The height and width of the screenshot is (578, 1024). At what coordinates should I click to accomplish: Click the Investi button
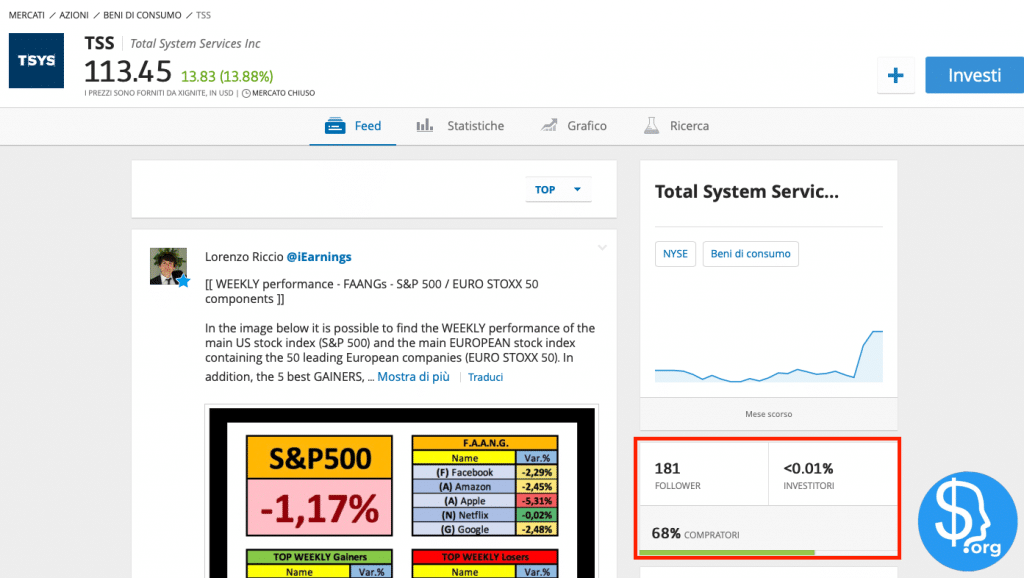click(x=974, y=75)
